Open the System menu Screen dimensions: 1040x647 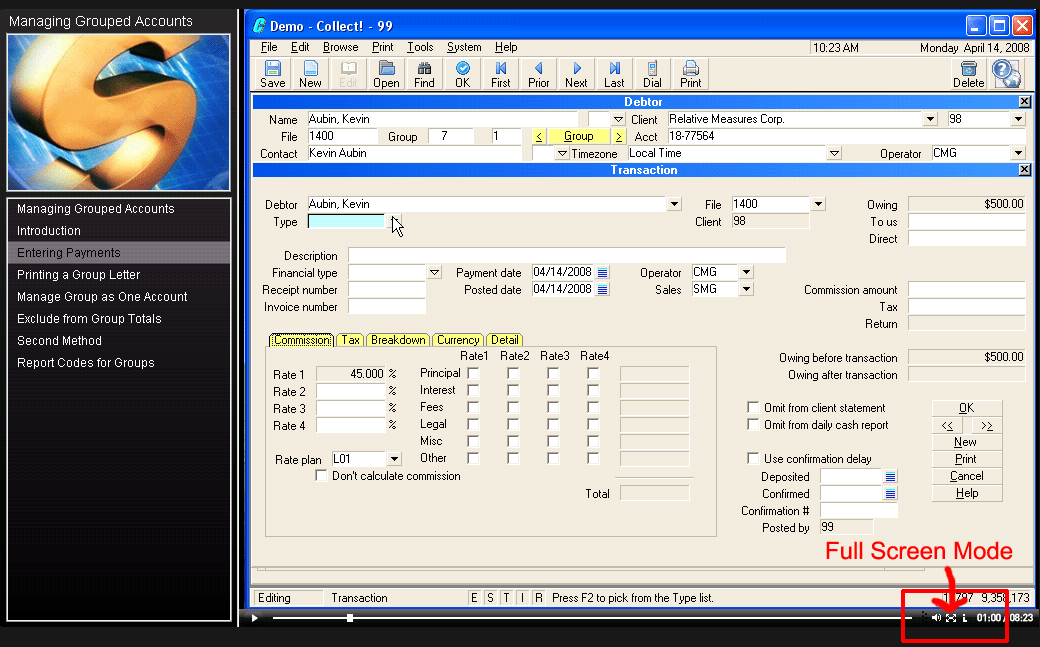pos(464,47)
